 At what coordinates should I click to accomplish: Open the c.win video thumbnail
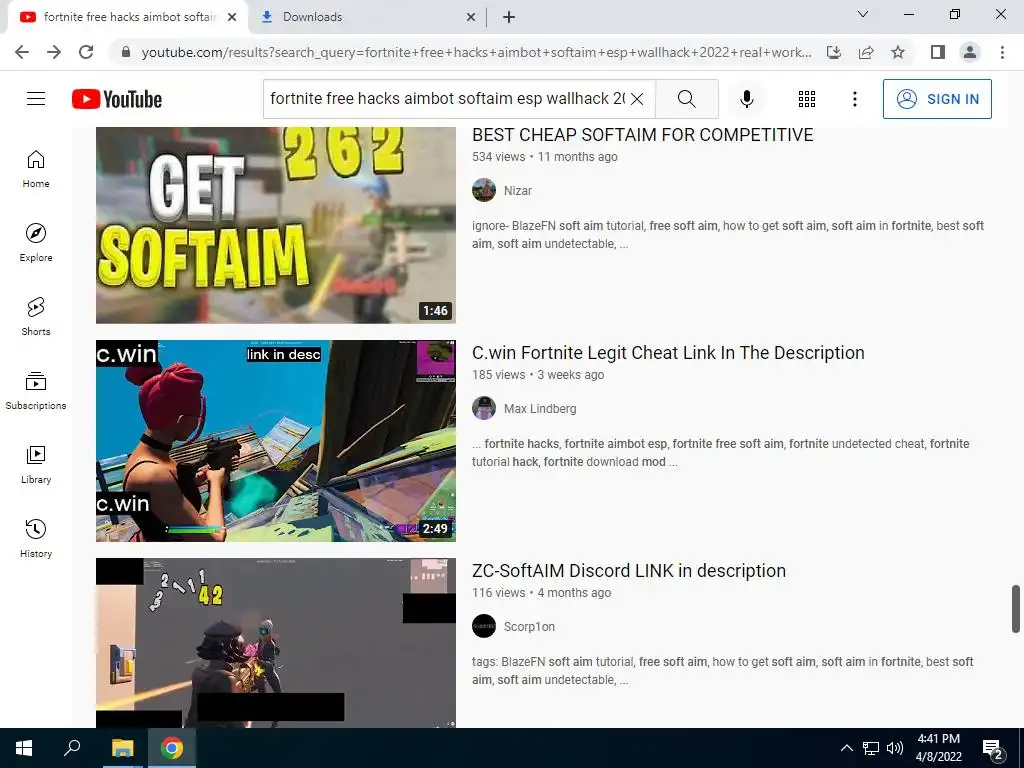pos(276,441)
